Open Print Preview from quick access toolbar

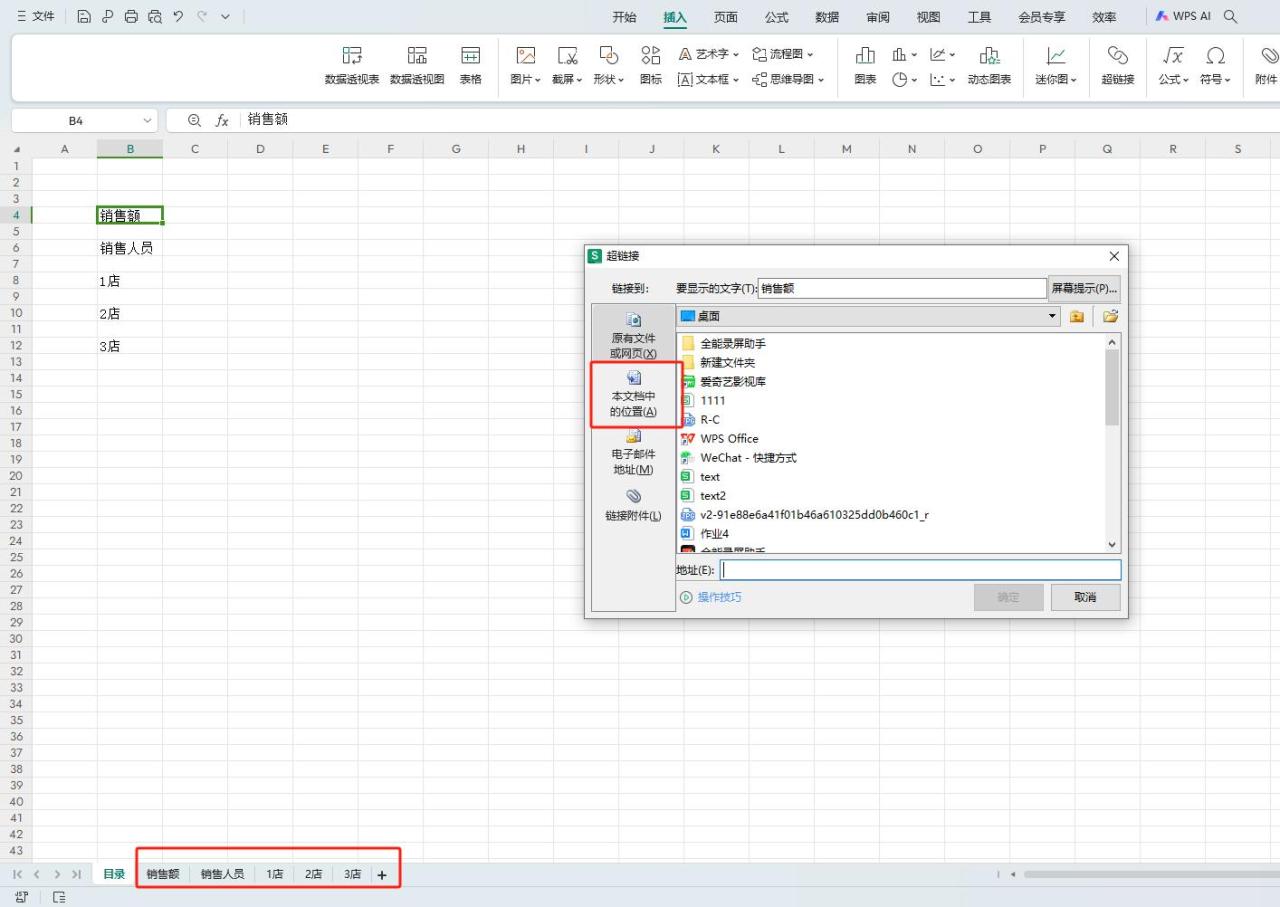(x=154, y=16)
